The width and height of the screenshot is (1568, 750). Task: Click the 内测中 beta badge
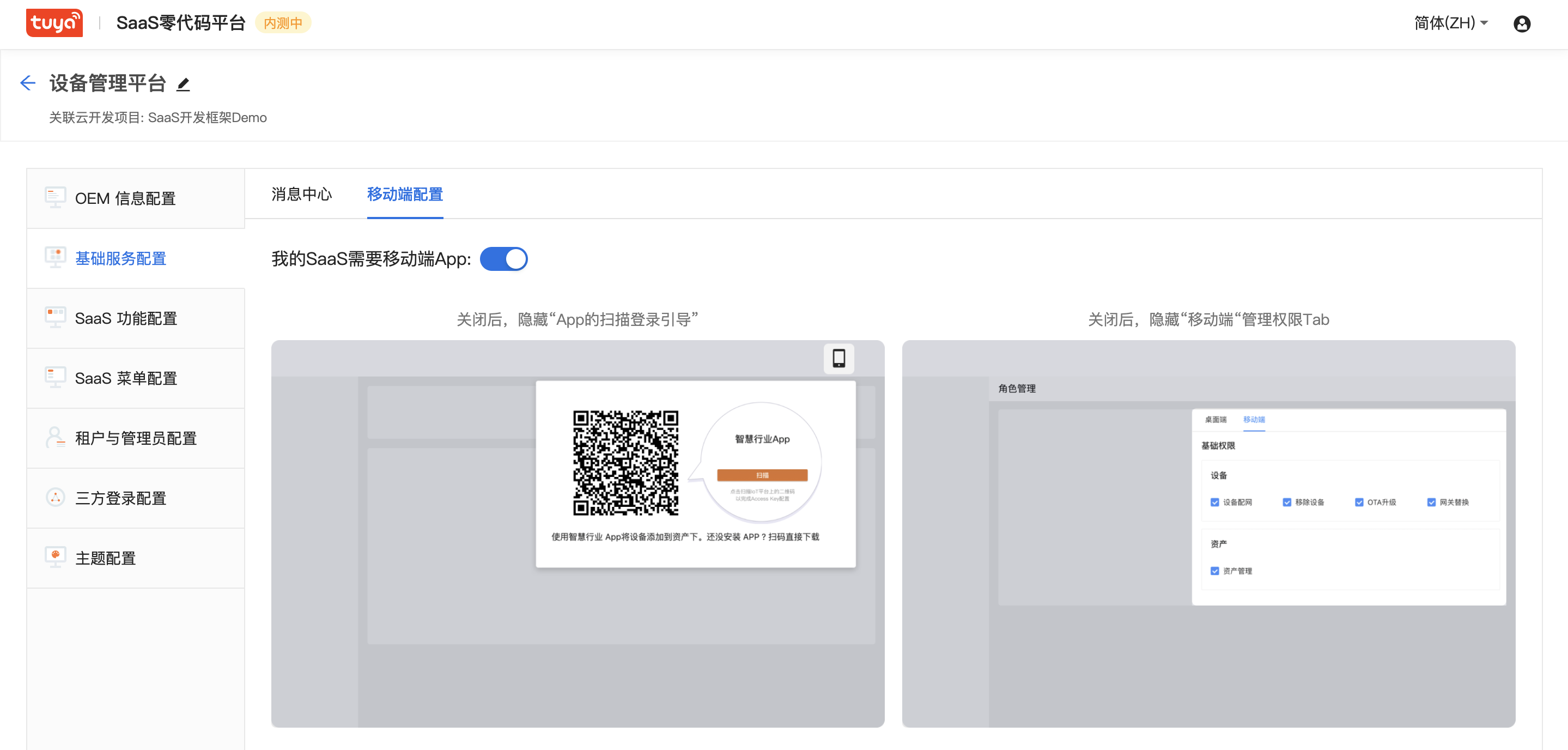point(283,23)
